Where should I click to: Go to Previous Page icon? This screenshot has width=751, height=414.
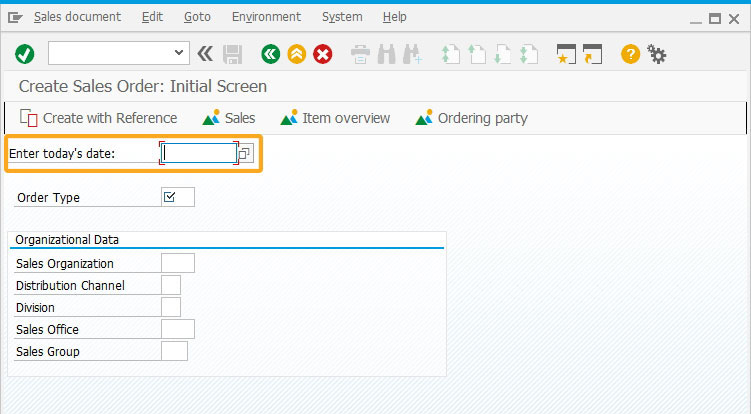[477, 54]
